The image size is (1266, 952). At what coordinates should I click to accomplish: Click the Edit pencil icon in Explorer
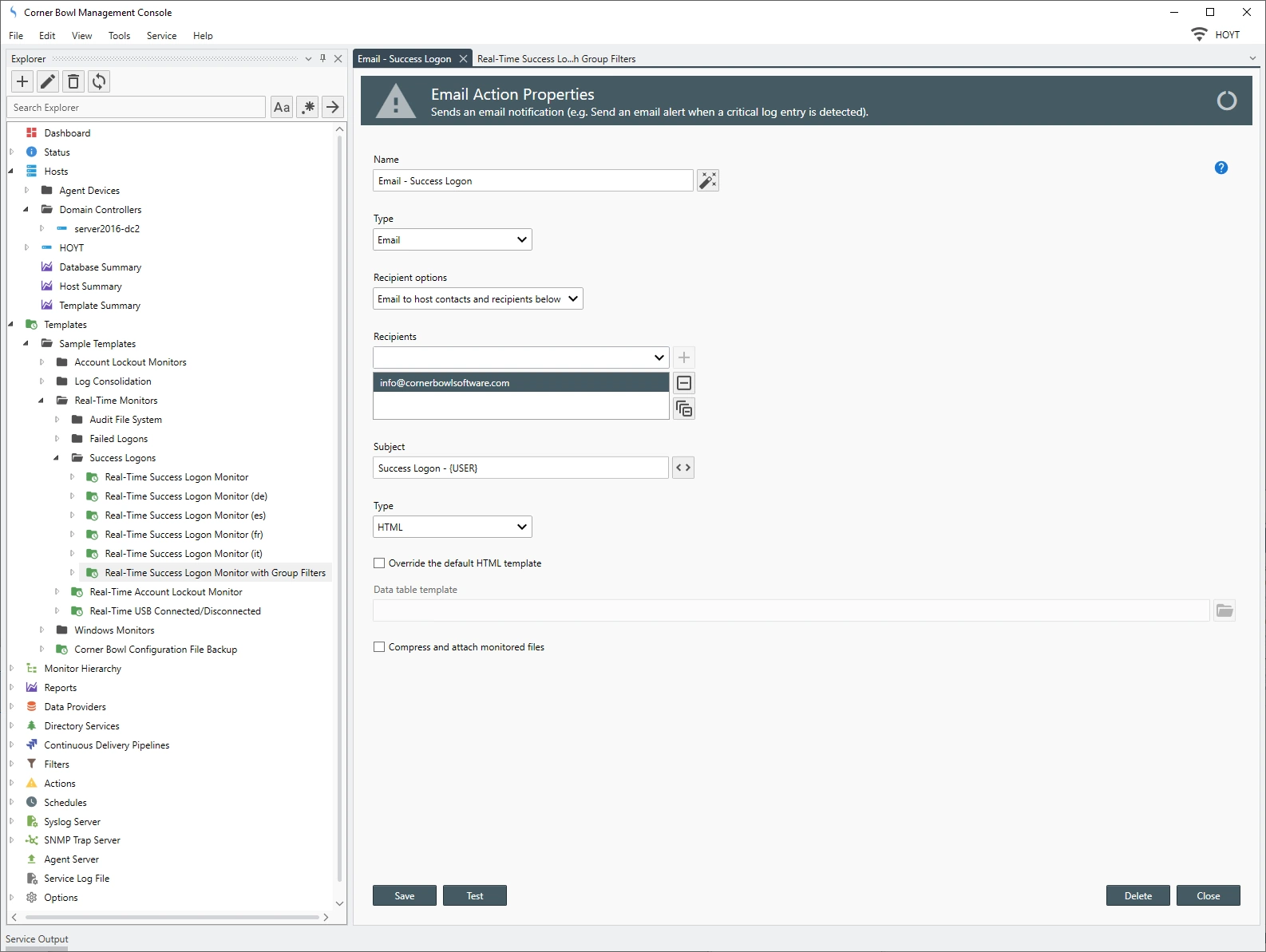click(x=48, y=81)
